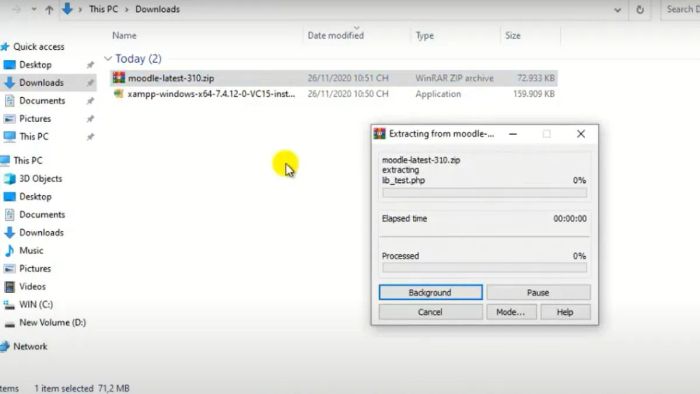Image resolution: width=700 pixels, height=394 pixels.
Task: Select This PC root in navigation pane
Action: pyautogui.click(x=28, y=160)
